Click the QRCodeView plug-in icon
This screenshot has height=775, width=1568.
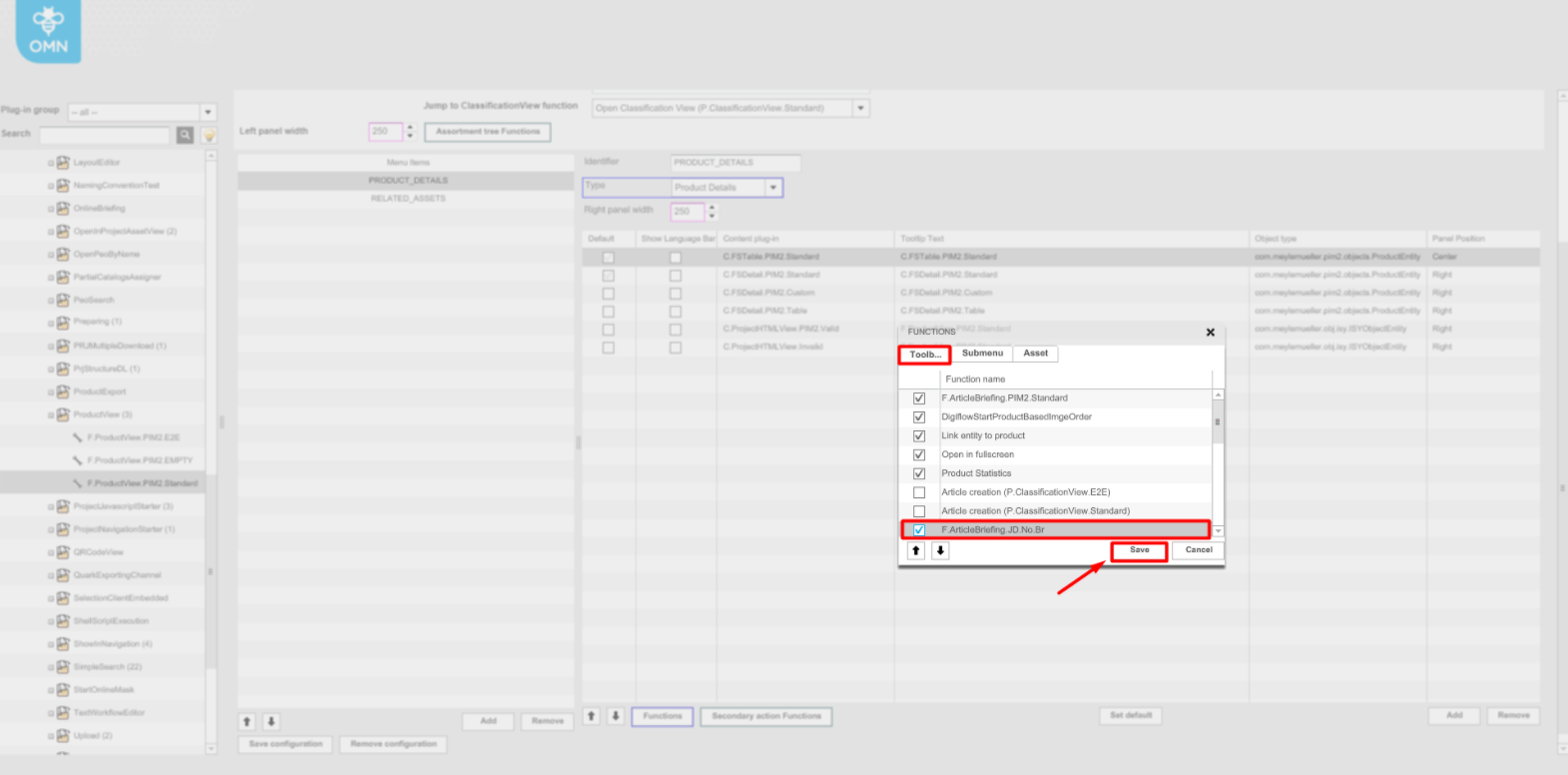tap(63, 552)
